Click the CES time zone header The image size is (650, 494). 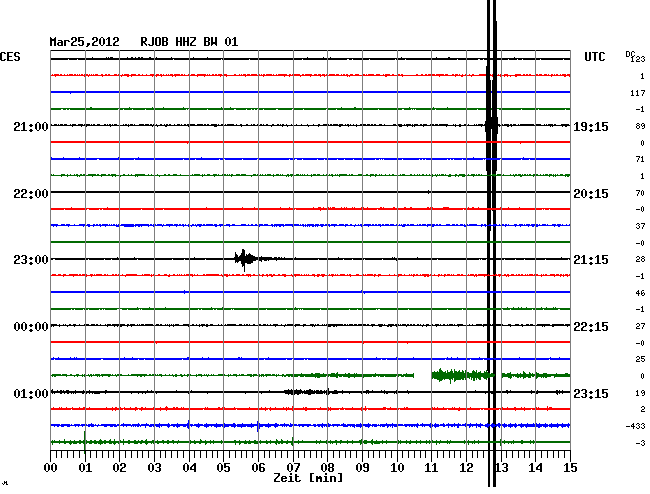10,57
